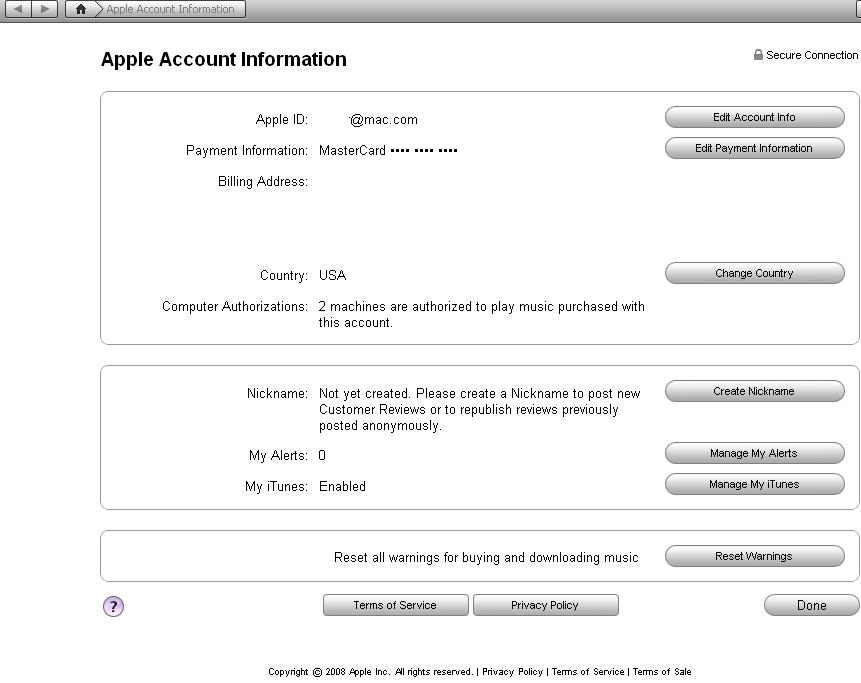
Task: Follow footer Terms of Service link
Action: [588, 671]
